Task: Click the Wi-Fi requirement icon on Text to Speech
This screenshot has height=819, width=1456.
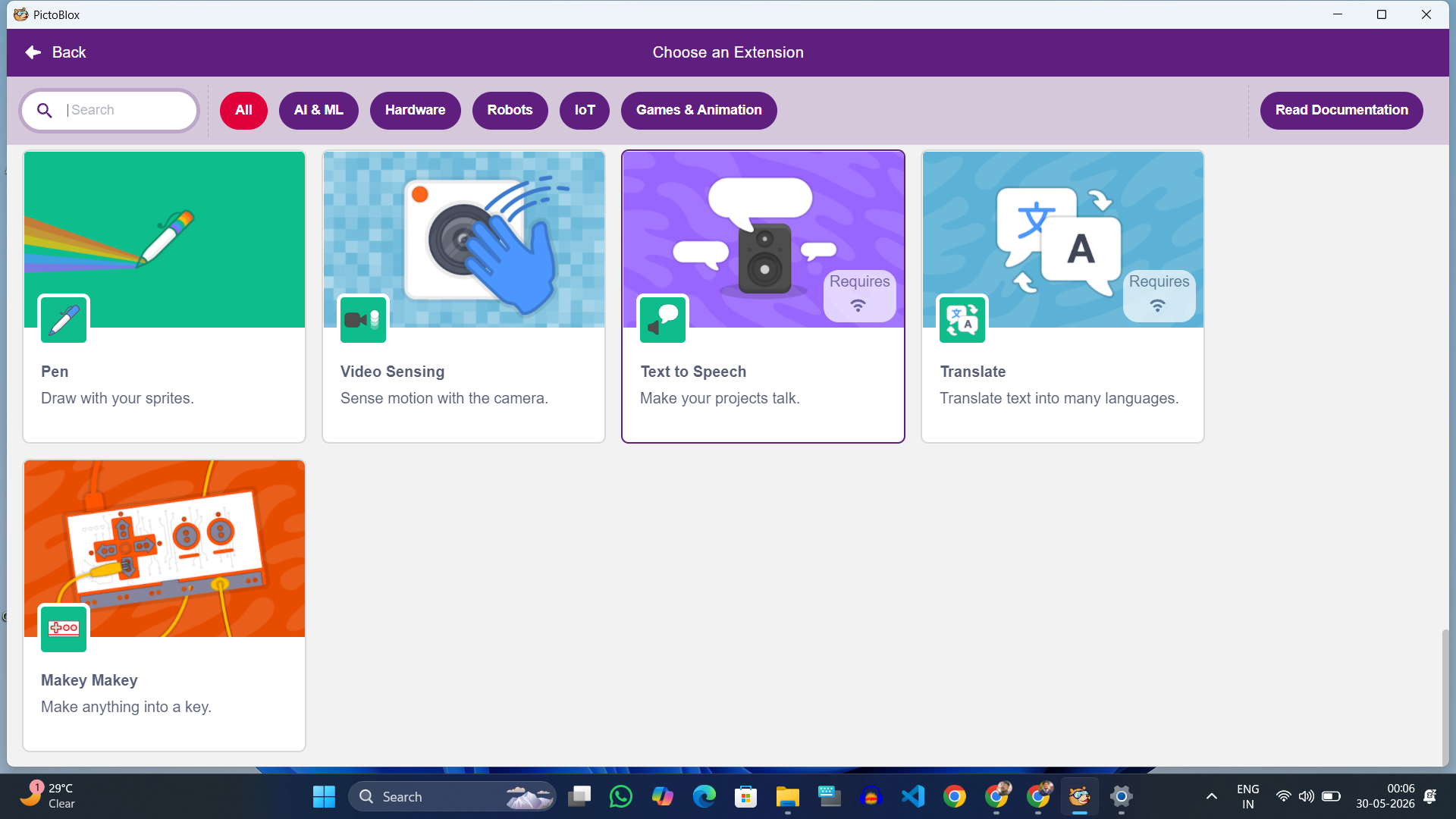Action: coord(858,306)
